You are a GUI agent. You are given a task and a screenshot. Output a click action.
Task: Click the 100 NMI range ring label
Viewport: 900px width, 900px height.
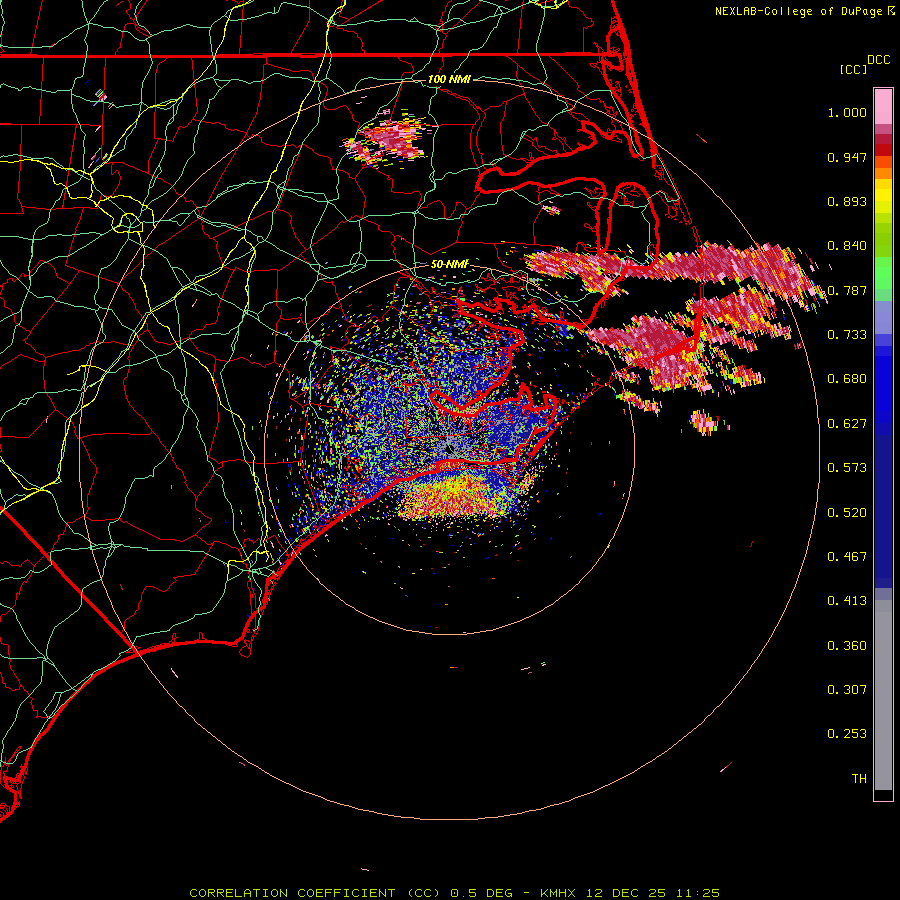tap(449, 79)
